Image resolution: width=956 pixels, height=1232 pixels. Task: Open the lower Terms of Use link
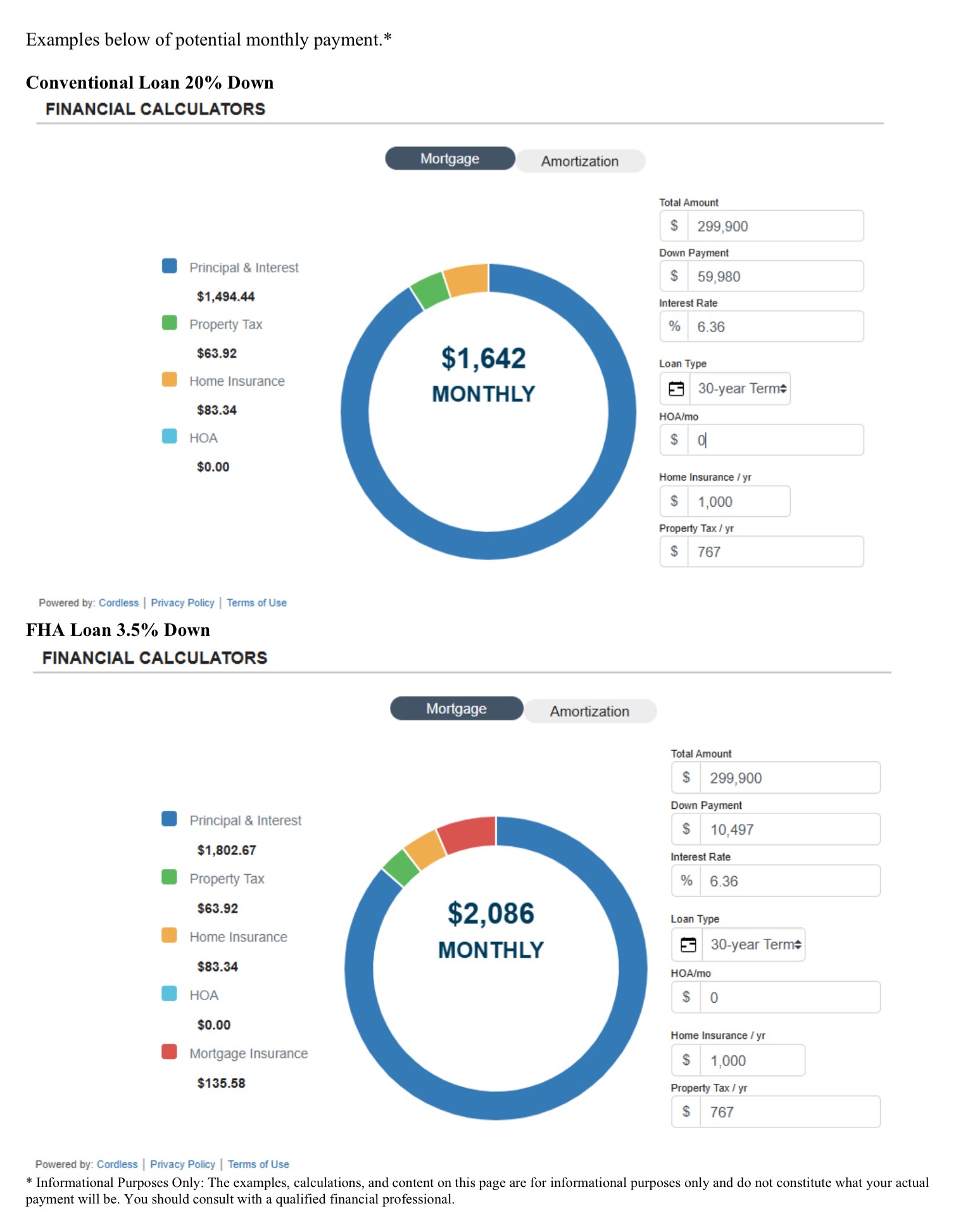pyautogui.click(x=258, y=1164)
